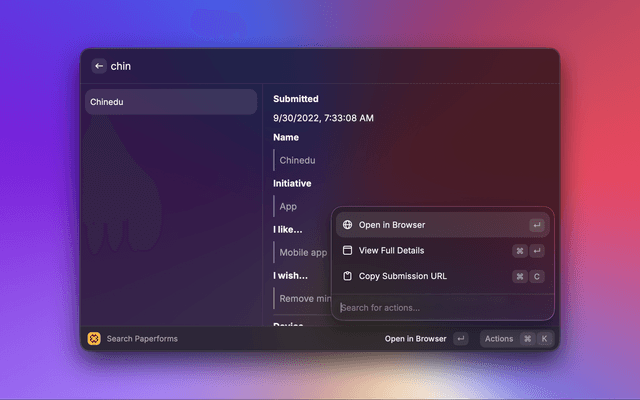
Task: Click the clipboard icon for Copy Submission URL
Action: [347, 276]
